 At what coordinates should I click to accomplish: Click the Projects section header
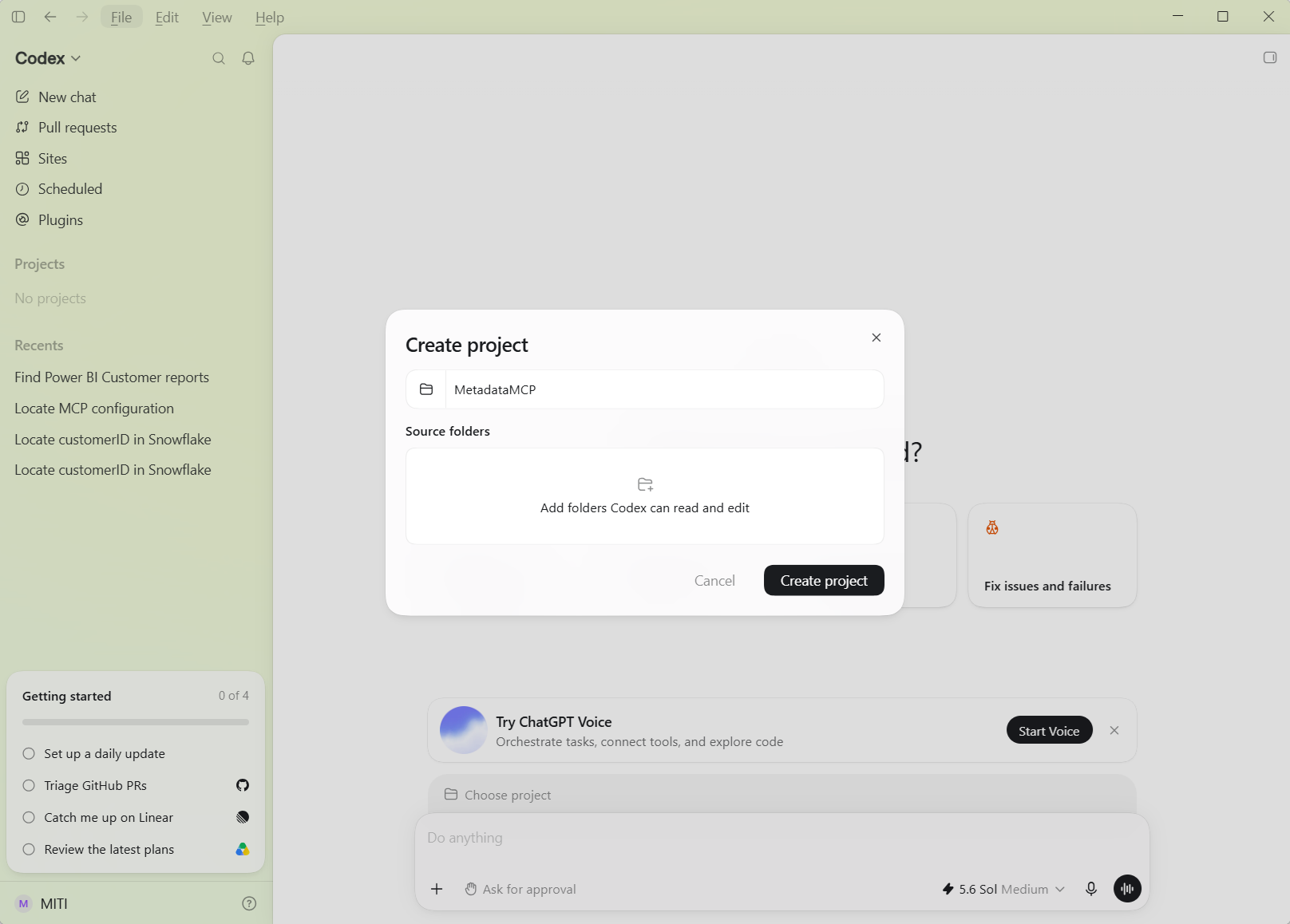[39, 264]
